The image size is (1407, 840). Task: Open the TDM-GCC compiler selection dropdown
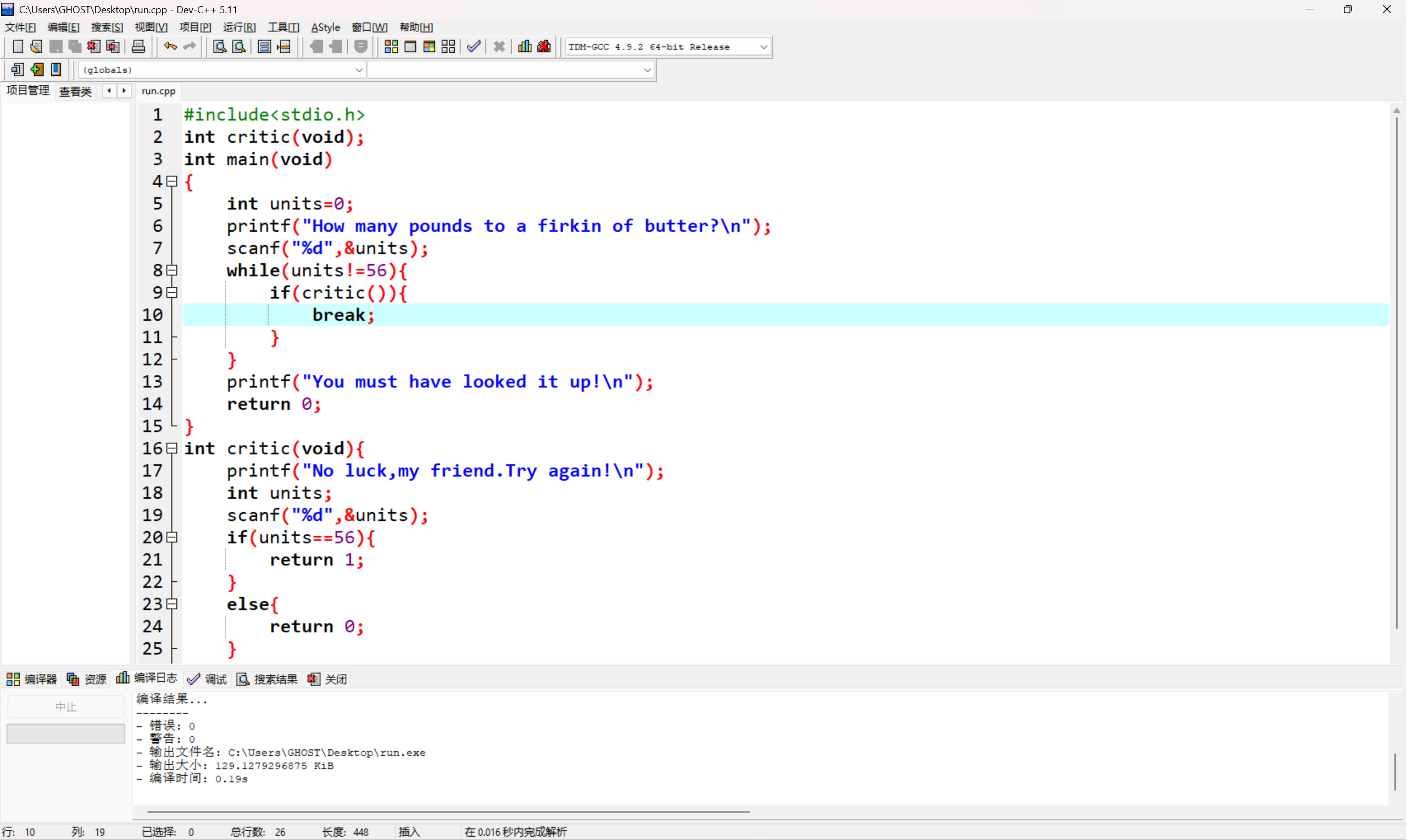point(763,47)
